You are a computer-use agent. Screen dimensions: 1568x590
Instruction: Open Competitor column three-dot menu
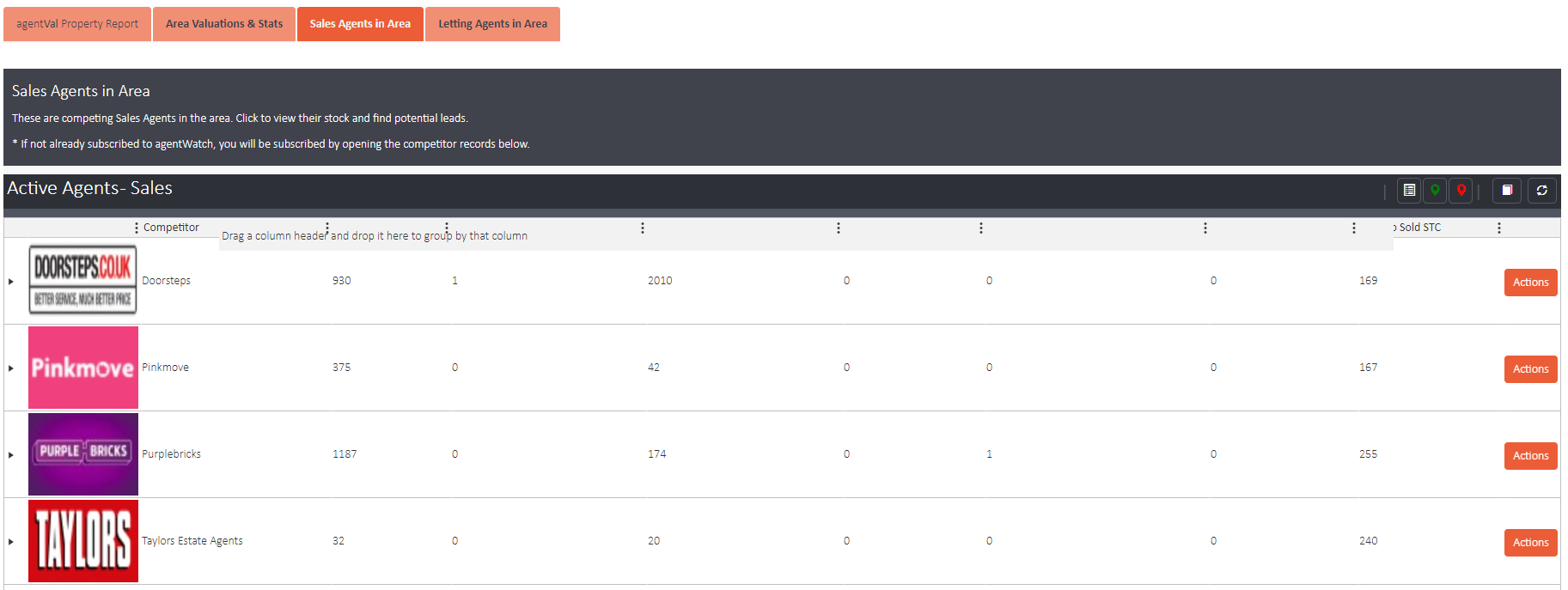point(137,228)
